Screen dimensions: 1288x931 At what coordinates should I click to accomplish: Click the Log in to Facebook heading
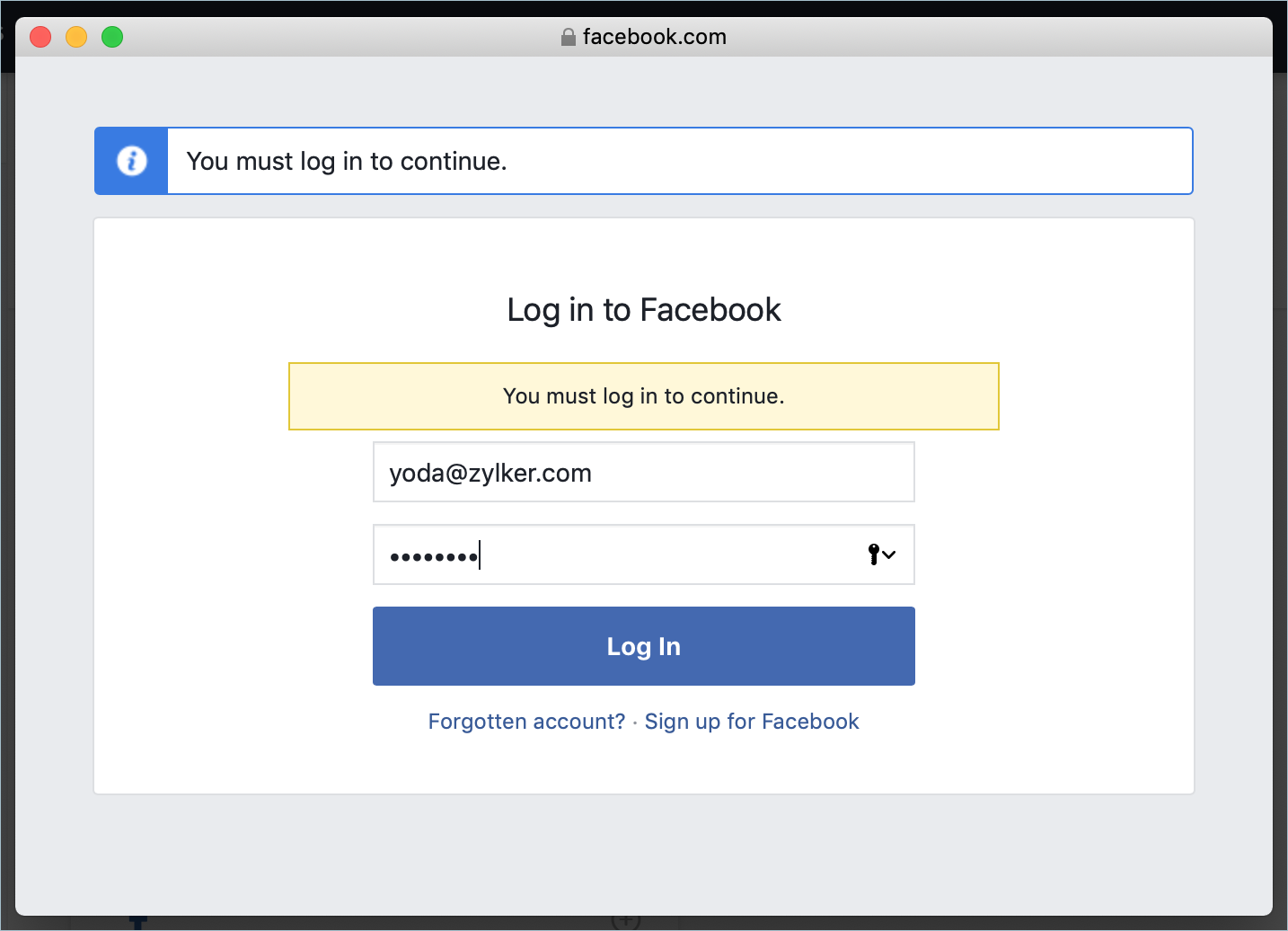point(644,310)
